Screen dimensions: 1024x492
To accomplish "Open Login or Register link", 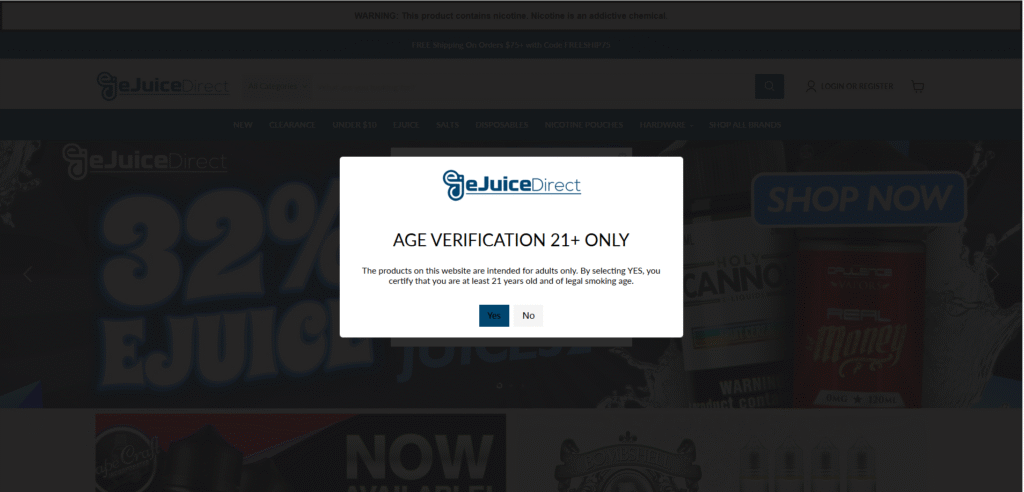I will click(x=857, y=86).
